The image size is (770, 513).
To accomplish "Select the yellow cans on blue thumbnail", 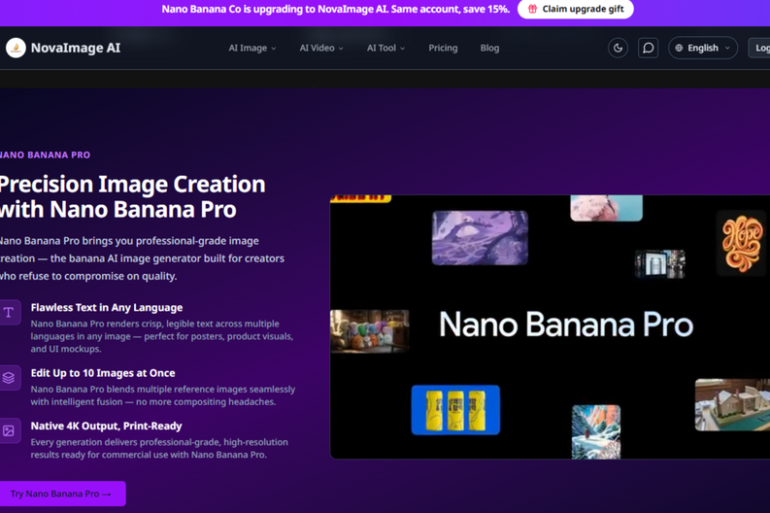I will pyautogui.click(x=456, y=410).
